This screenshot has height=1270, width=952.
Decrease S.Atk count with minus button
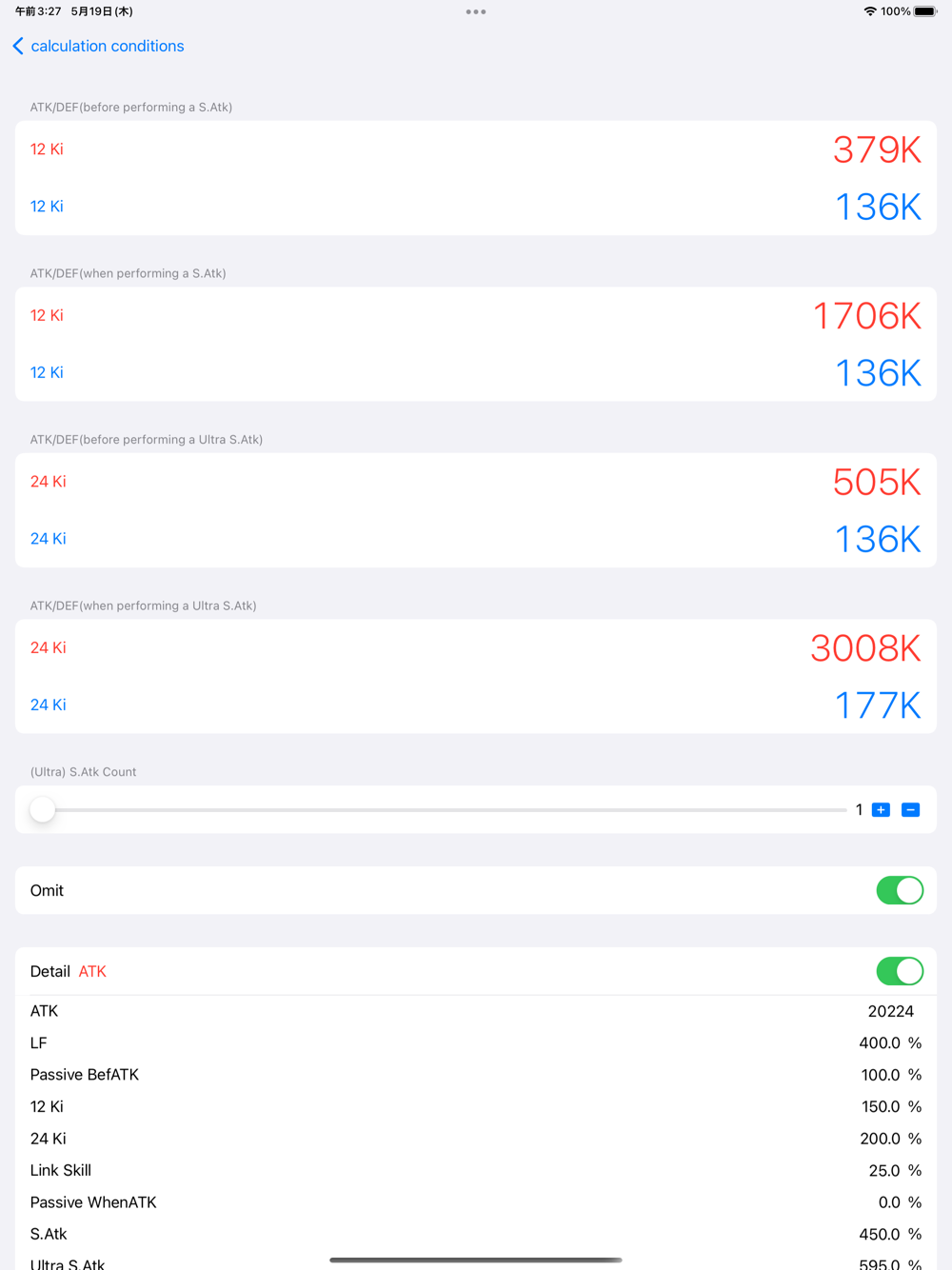coord(910,810)
